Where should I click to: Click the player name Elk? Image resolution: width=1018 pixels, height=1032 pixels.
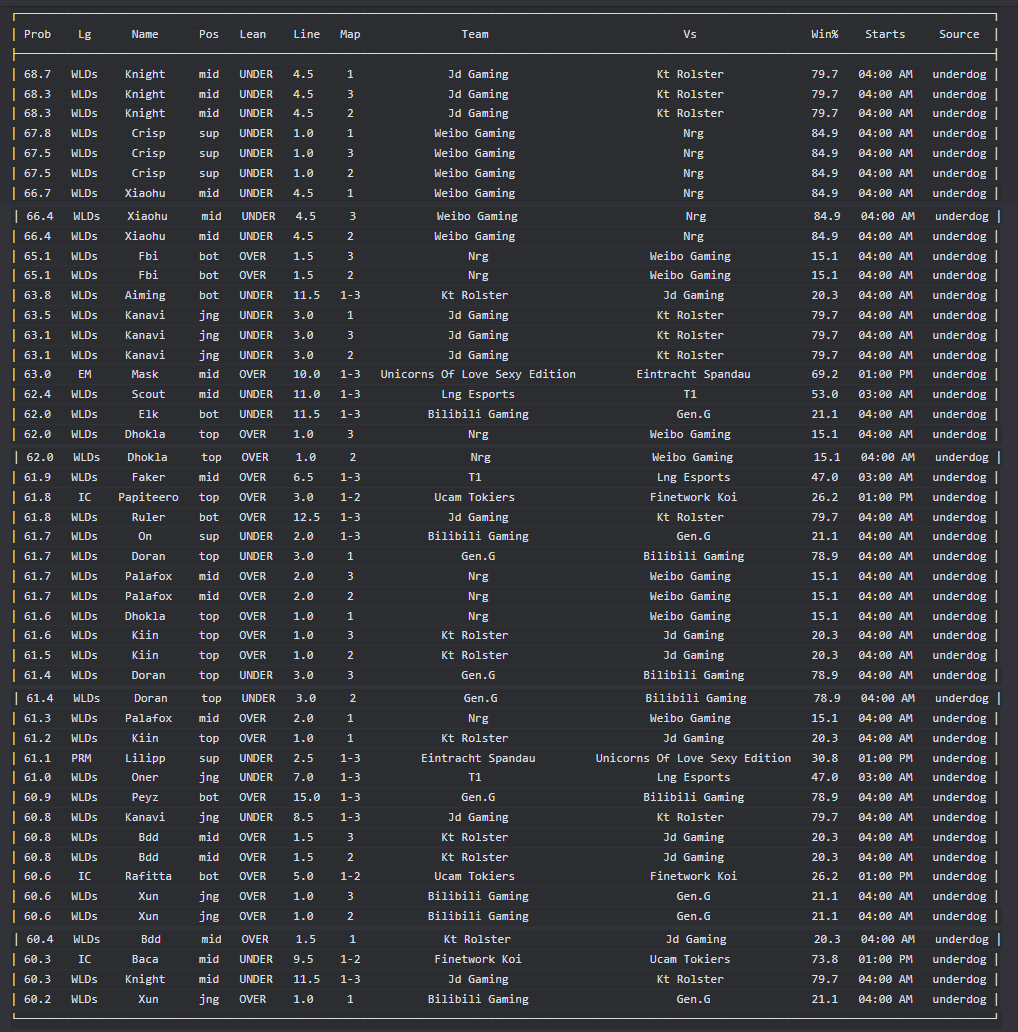(x=148, y=415)
